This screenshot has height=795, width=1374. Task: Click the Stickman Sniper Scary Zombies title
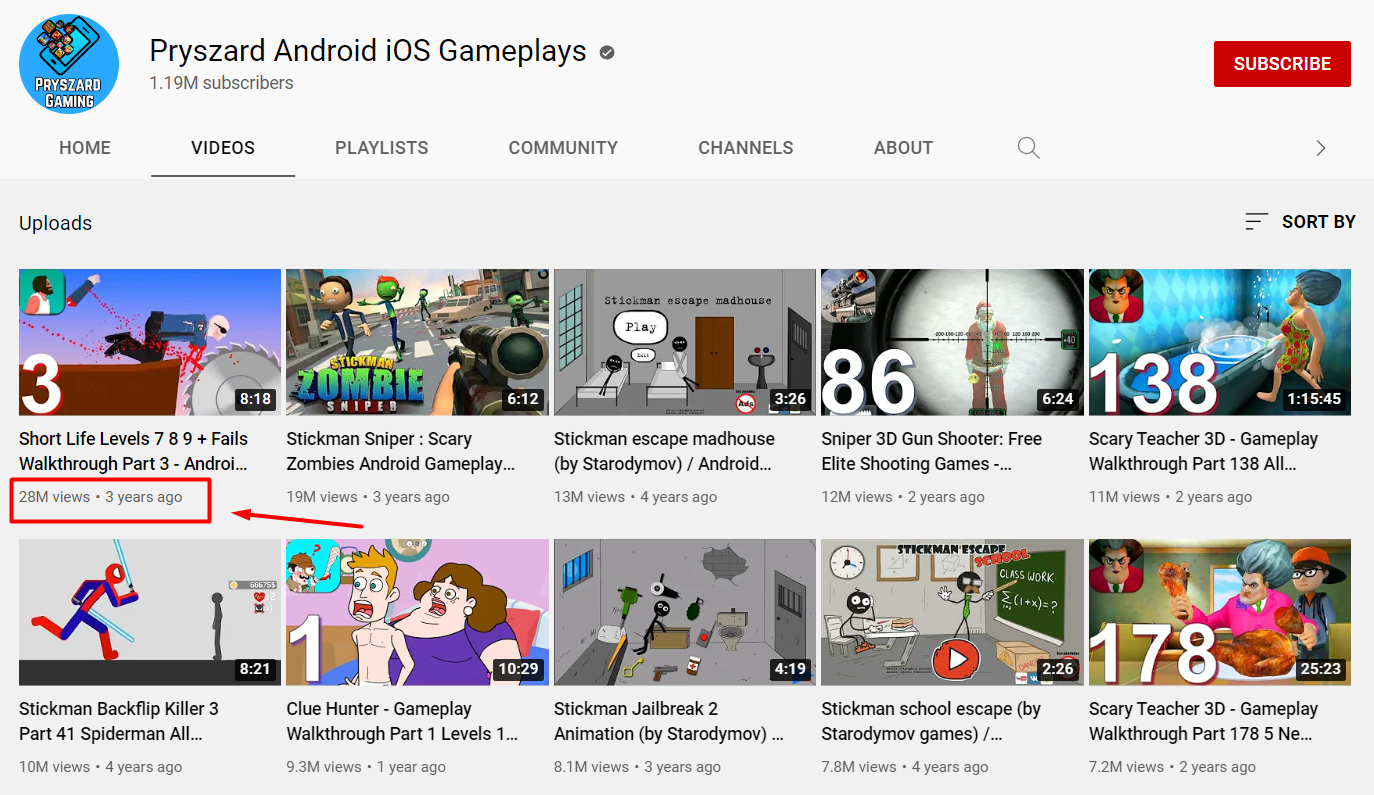pyautogui.click(x=401, y=451)
